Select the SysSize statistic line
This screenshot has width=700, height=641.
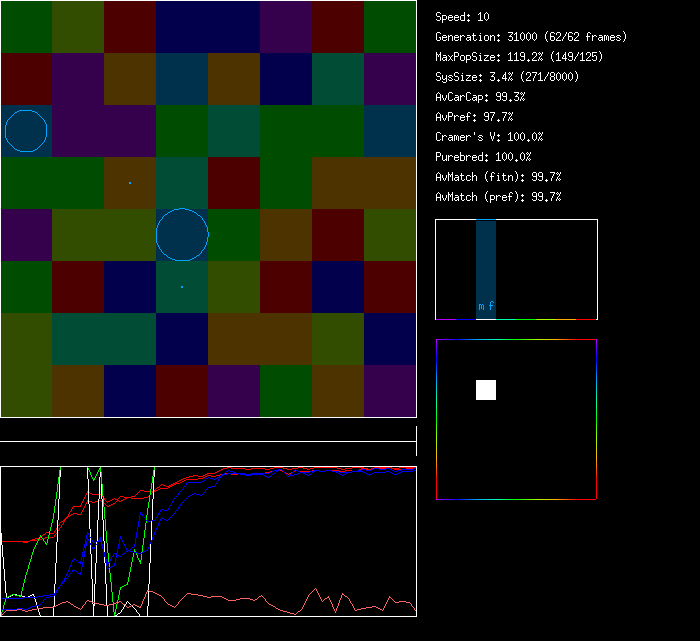click(x=507, y=77)
